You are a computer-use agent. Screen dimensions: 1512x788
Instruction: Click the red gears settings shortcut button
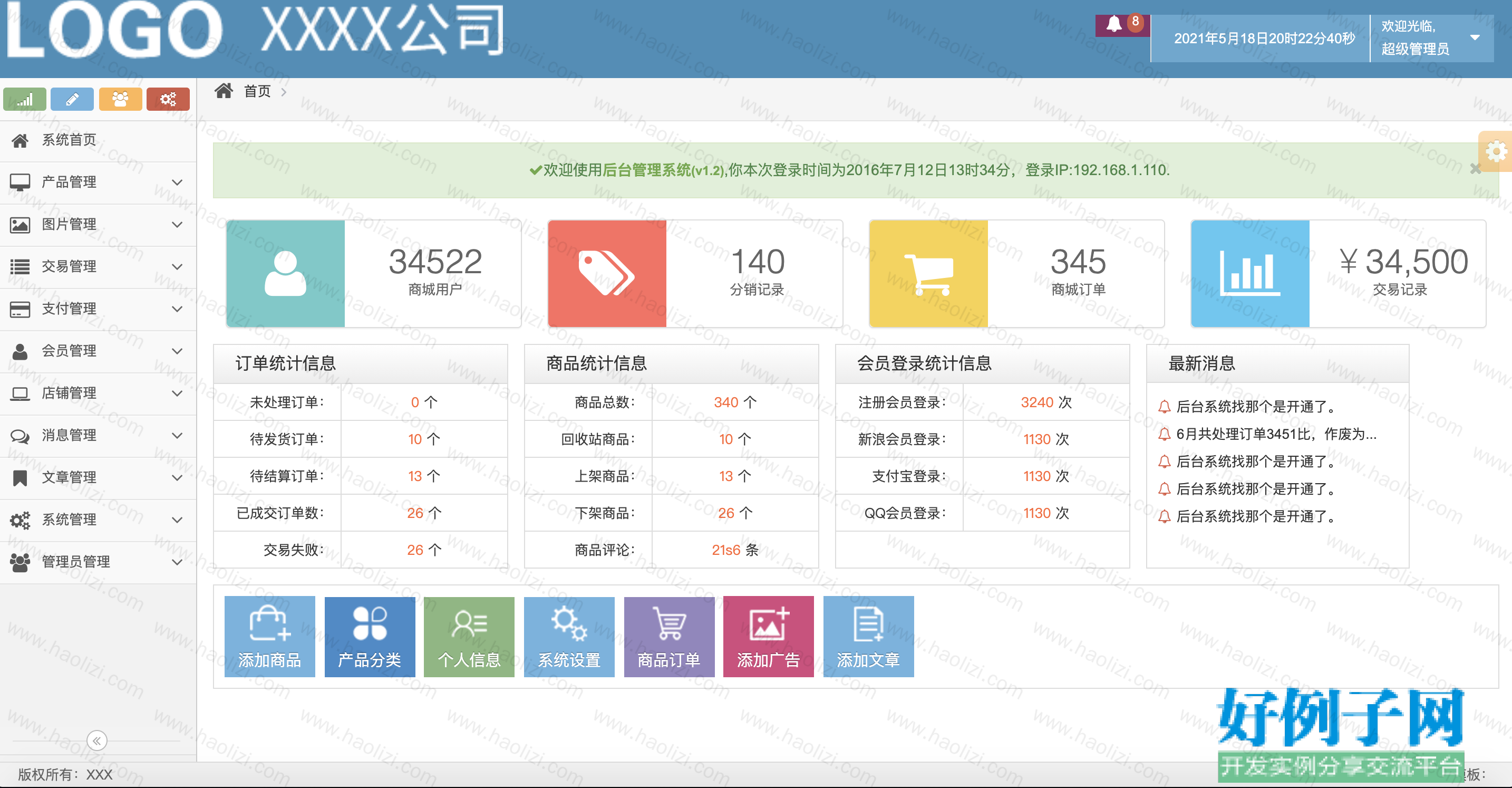click(x=168, y=99)
